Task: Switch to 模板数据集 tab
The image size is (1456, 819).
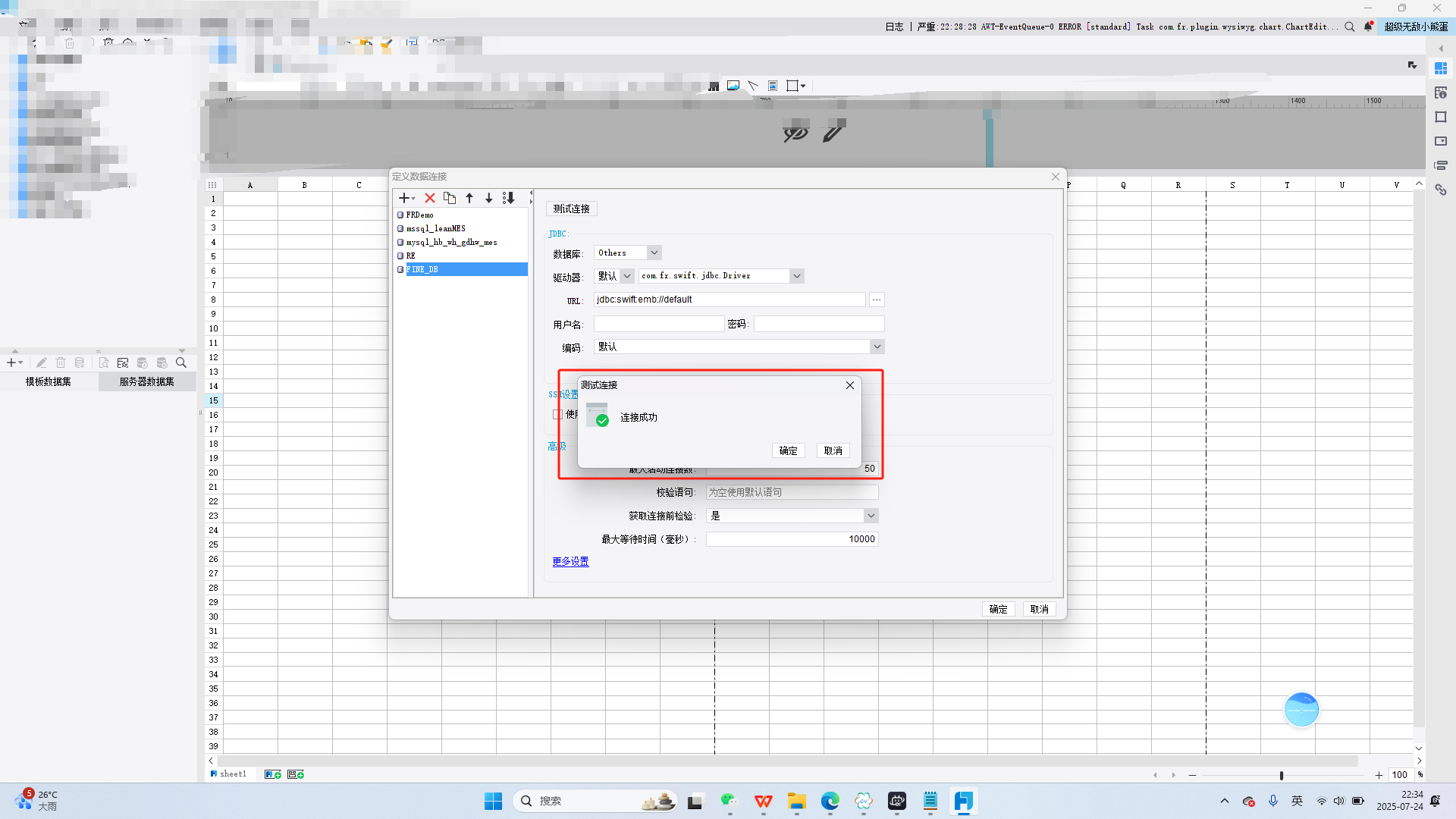Action: point(49,381)
